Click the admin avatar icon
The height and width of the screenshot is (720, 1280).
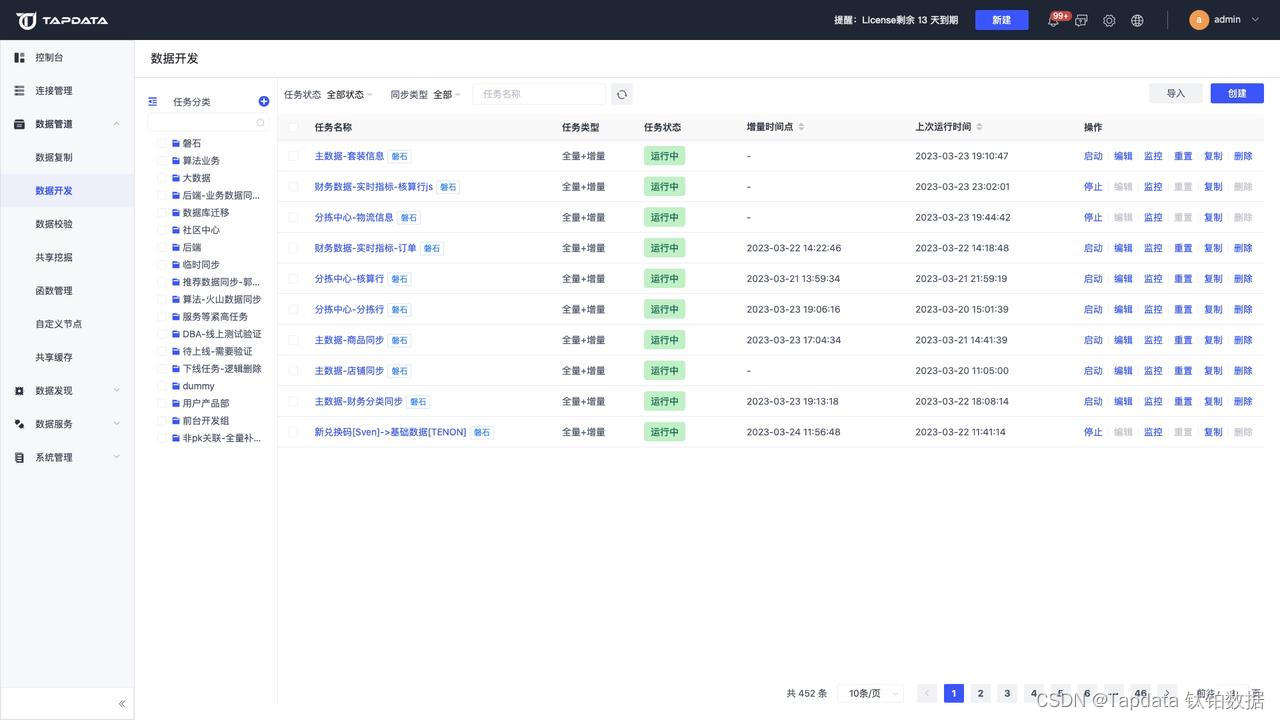pos(1199,20)
